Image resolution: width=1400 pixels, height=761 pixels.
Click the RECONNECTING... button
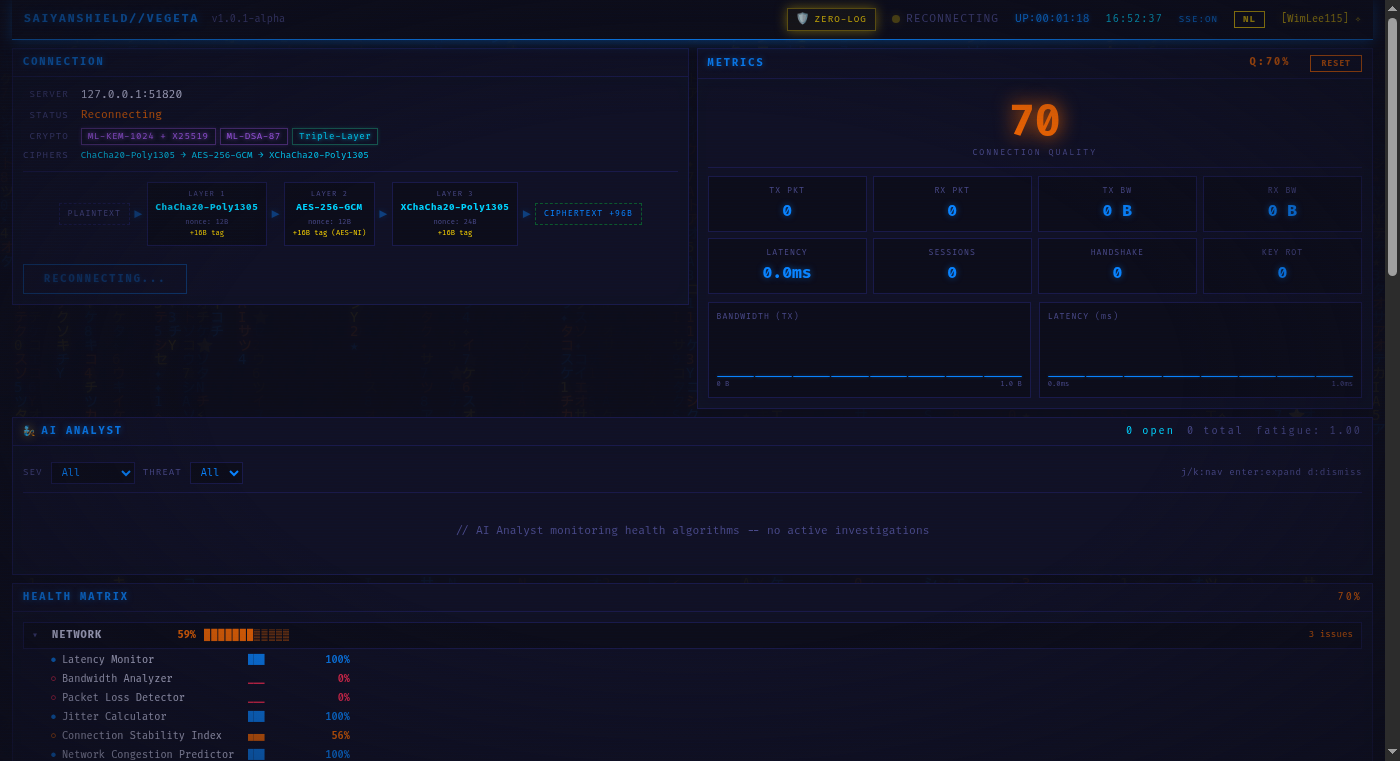tap(104, 279)
